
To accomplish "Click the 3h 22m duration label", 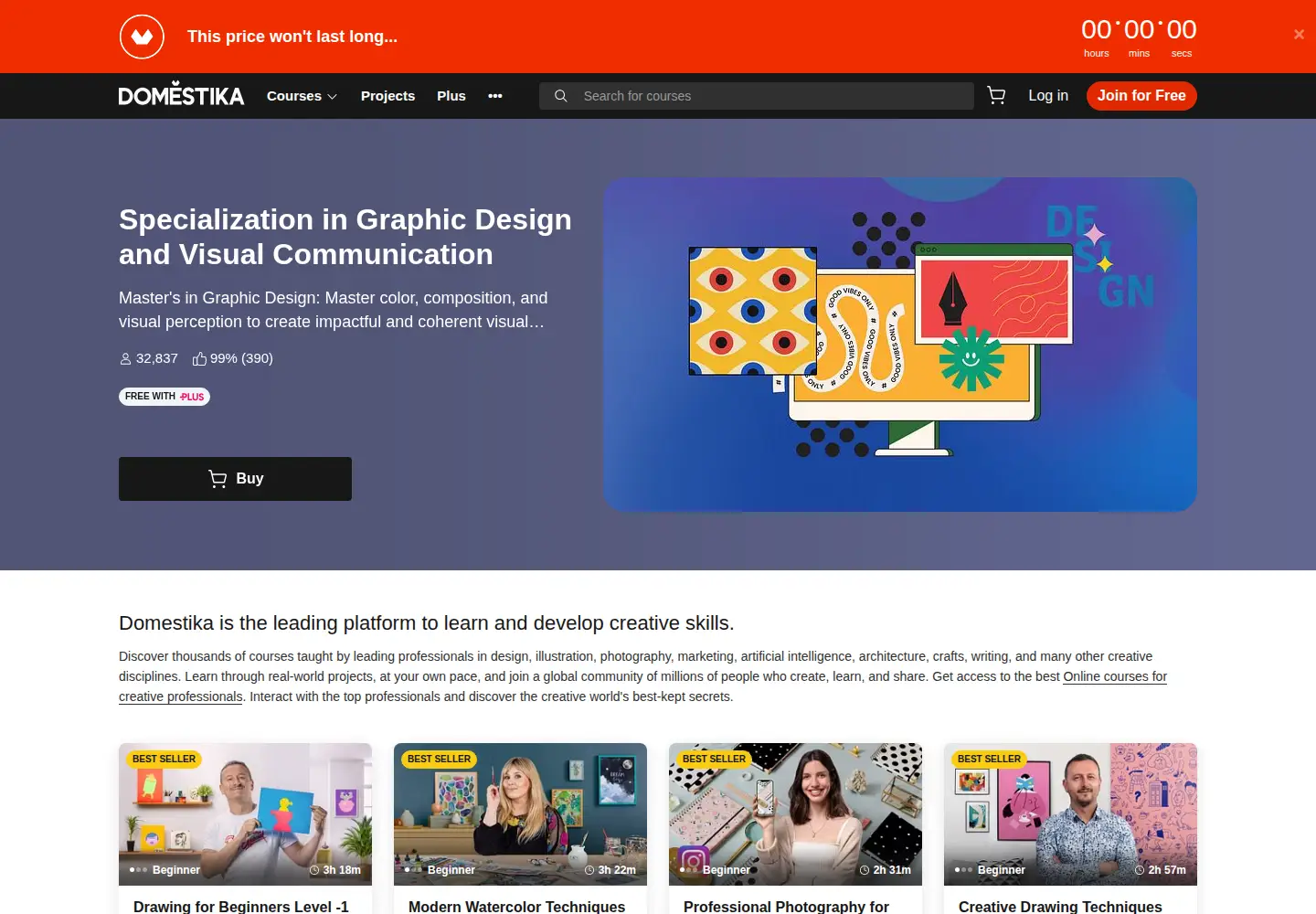I will (610, 870).
